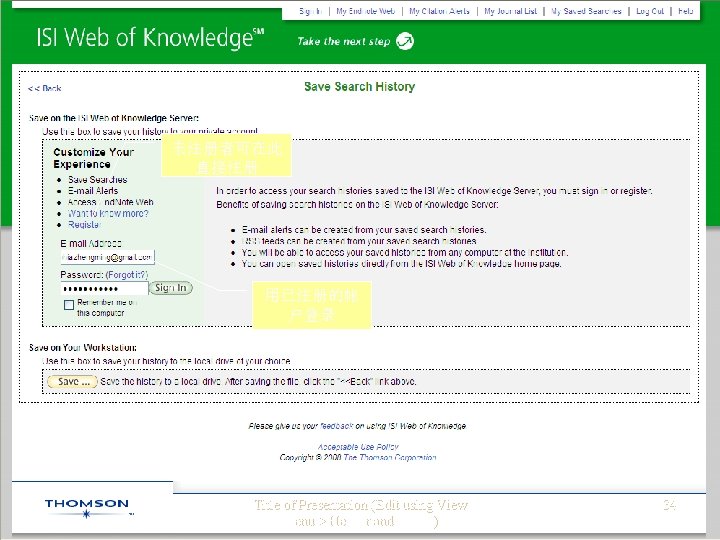Focus the Password input field
The image size is (720, 540).
104,288
